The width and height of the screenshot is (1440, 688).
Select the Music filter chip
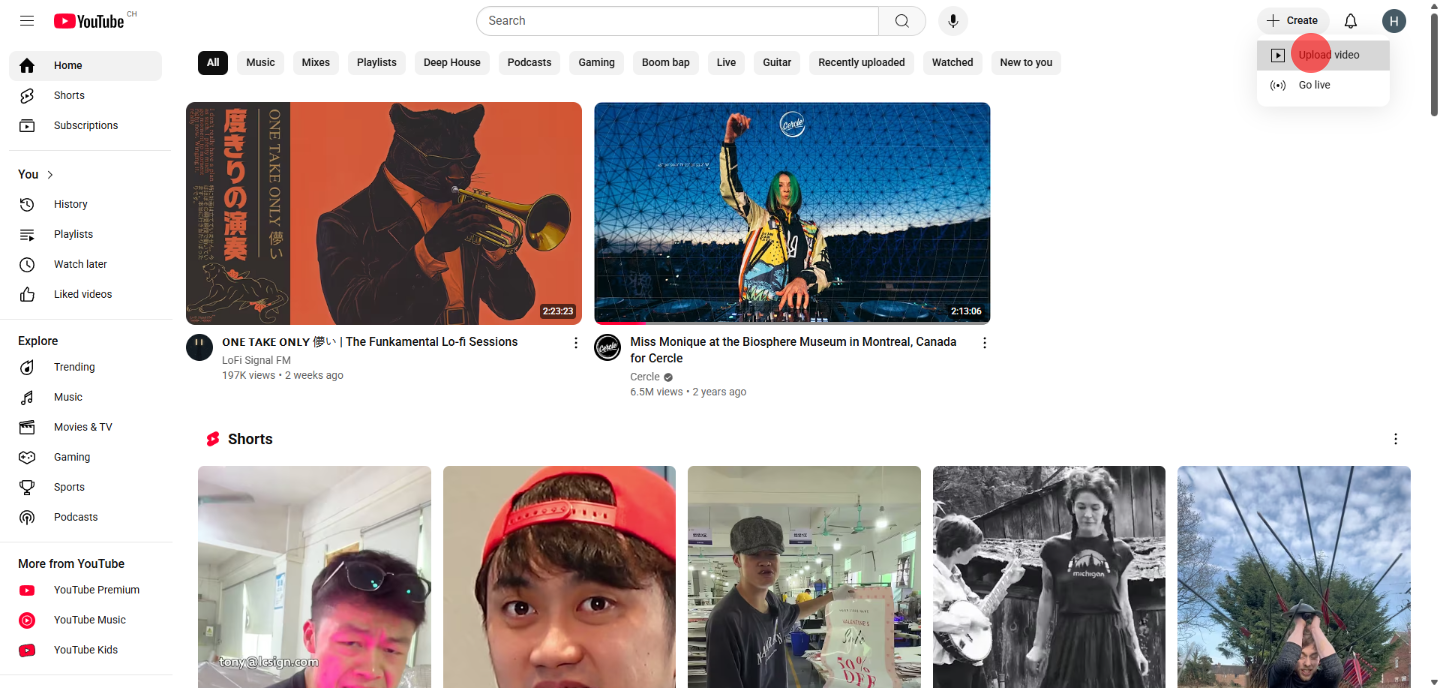[260, 63]
